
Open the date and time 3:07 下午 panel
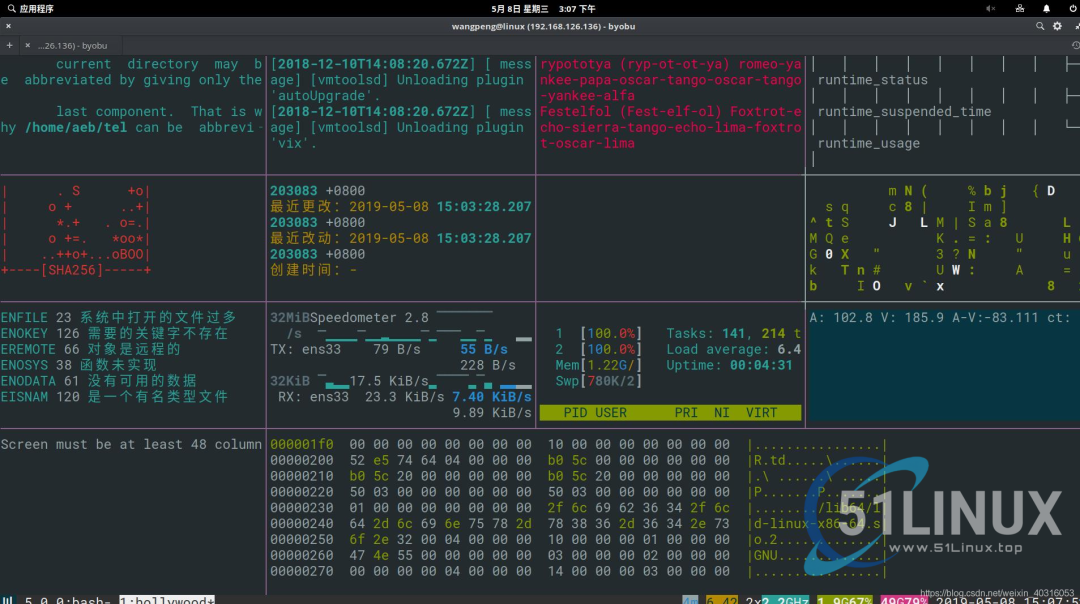pos(543,9)
